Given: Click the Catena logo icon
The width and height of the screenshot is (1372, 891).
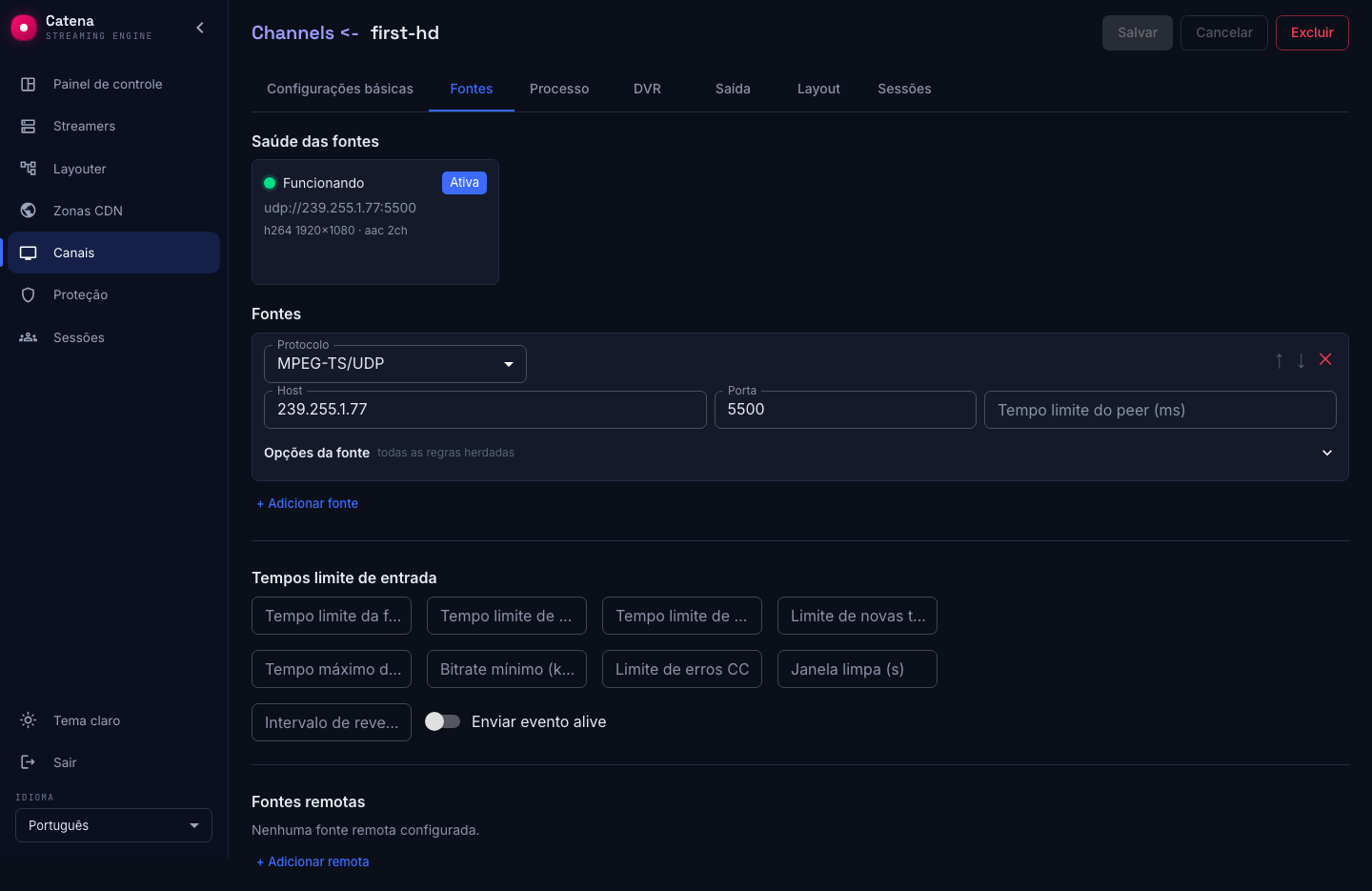Looking at the screenshot, I should [x=23, y=28].
